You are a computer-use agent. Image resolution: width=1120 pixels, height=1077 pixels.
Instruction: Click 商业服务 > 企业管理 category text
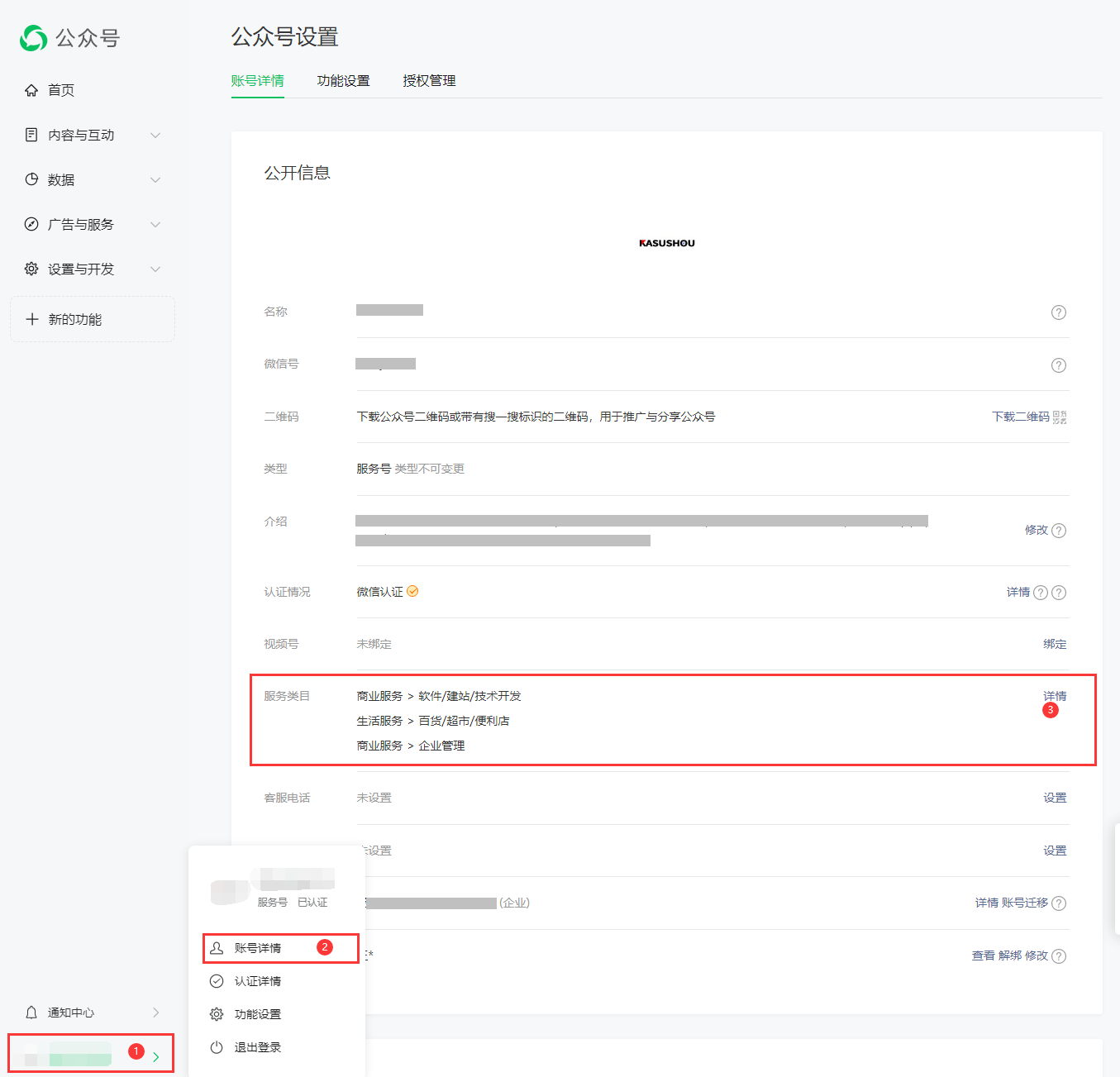(x=411, y=746)
